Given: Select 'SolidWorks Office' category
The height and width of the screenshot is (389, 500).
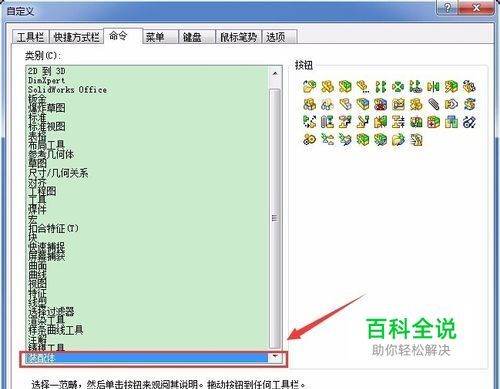Looking at the screenshot, I should pos(67,90).
